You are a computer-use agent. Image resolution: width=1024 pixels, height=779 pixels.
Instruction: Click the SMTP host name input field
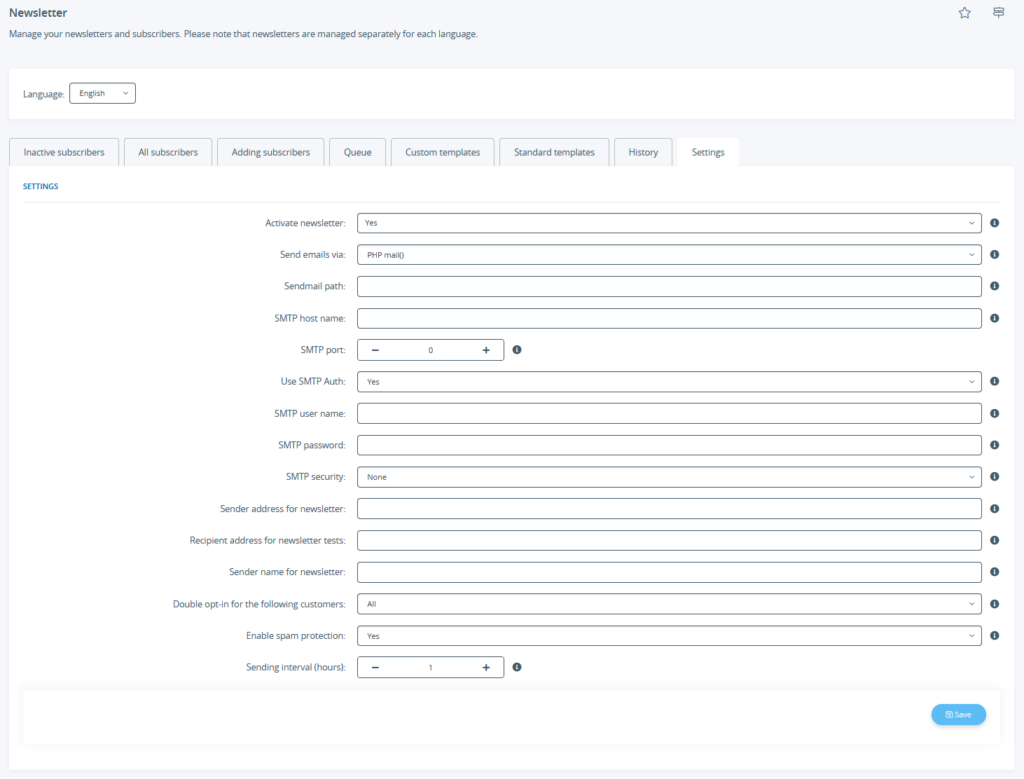pyautogui.click(x=670, y=317)
